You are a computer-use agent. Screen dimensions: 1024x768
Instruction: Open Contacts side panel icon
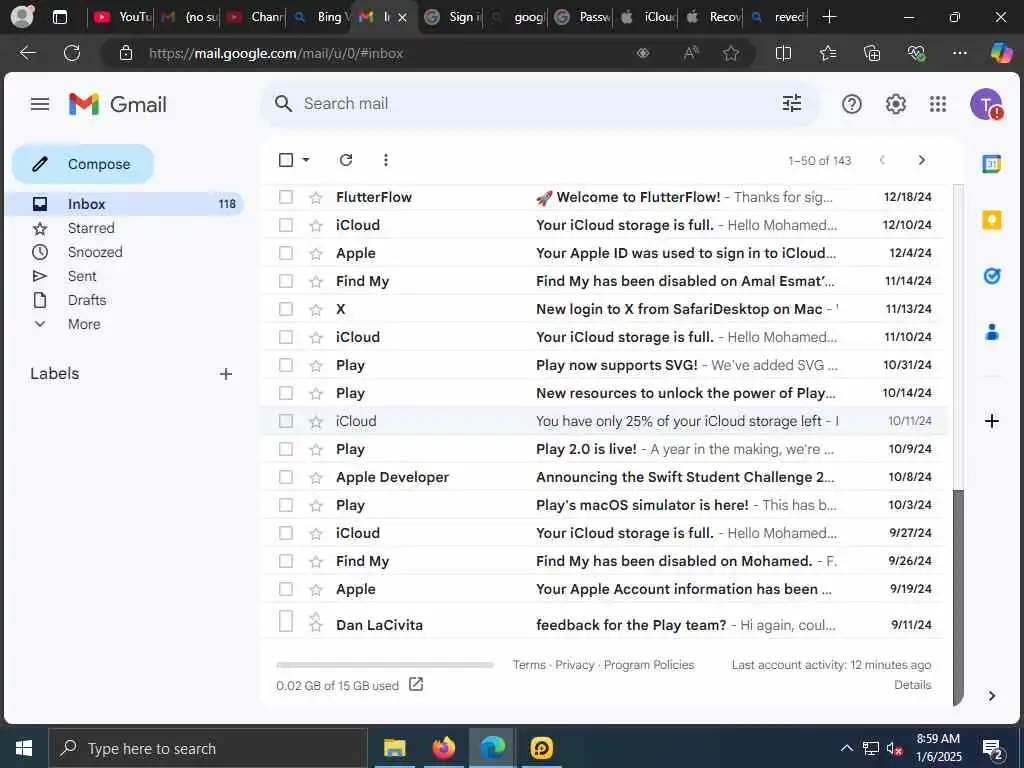[991, 332]
